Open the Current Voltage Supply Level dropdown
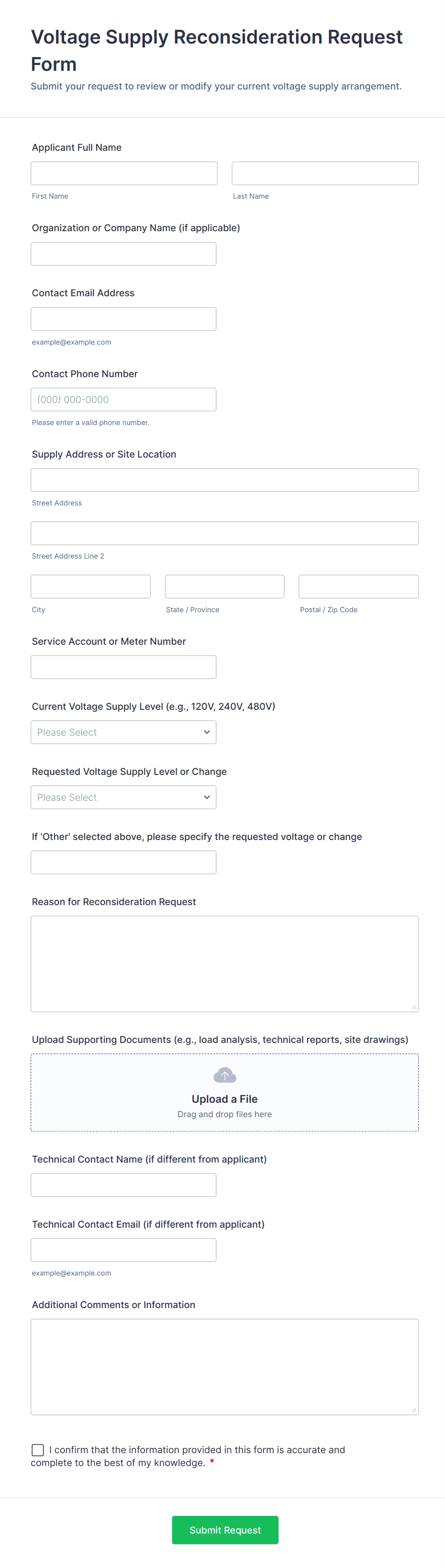445x1568 pixels. click(x=123, y=732)
